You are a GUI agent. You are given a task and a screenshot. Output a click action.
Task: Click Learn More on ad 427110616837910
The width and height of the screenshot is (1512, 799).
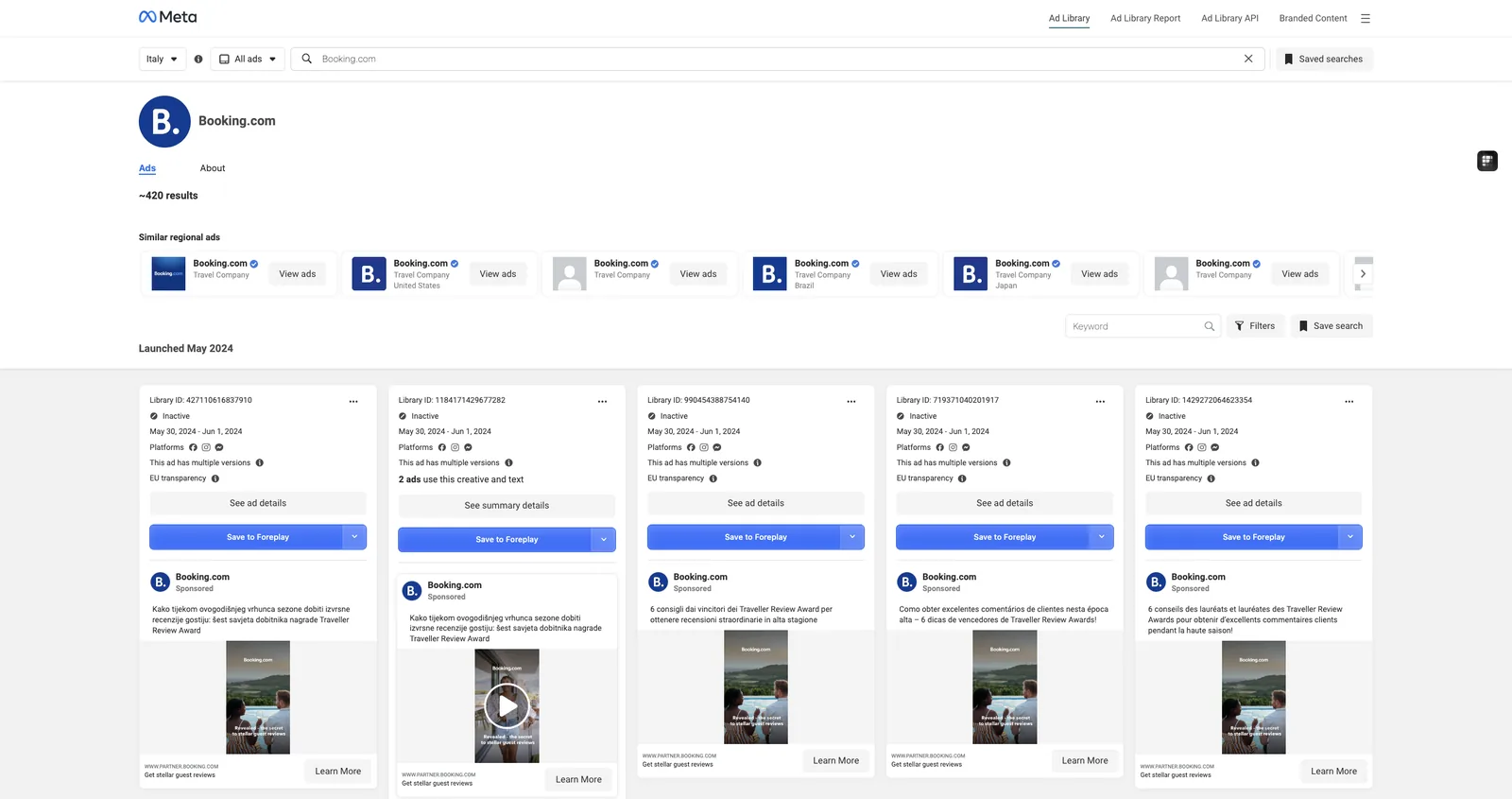[x=338, y=772]
